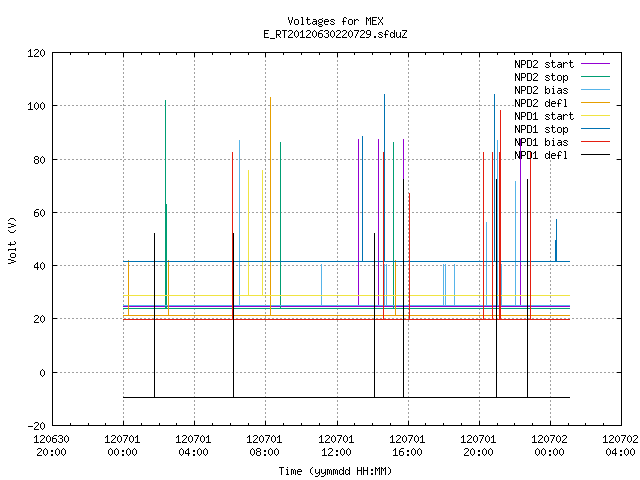This screenshot has width=640, height=480.
Task: Click the purple NPD2 start legend line
Action: coord(595,64)
